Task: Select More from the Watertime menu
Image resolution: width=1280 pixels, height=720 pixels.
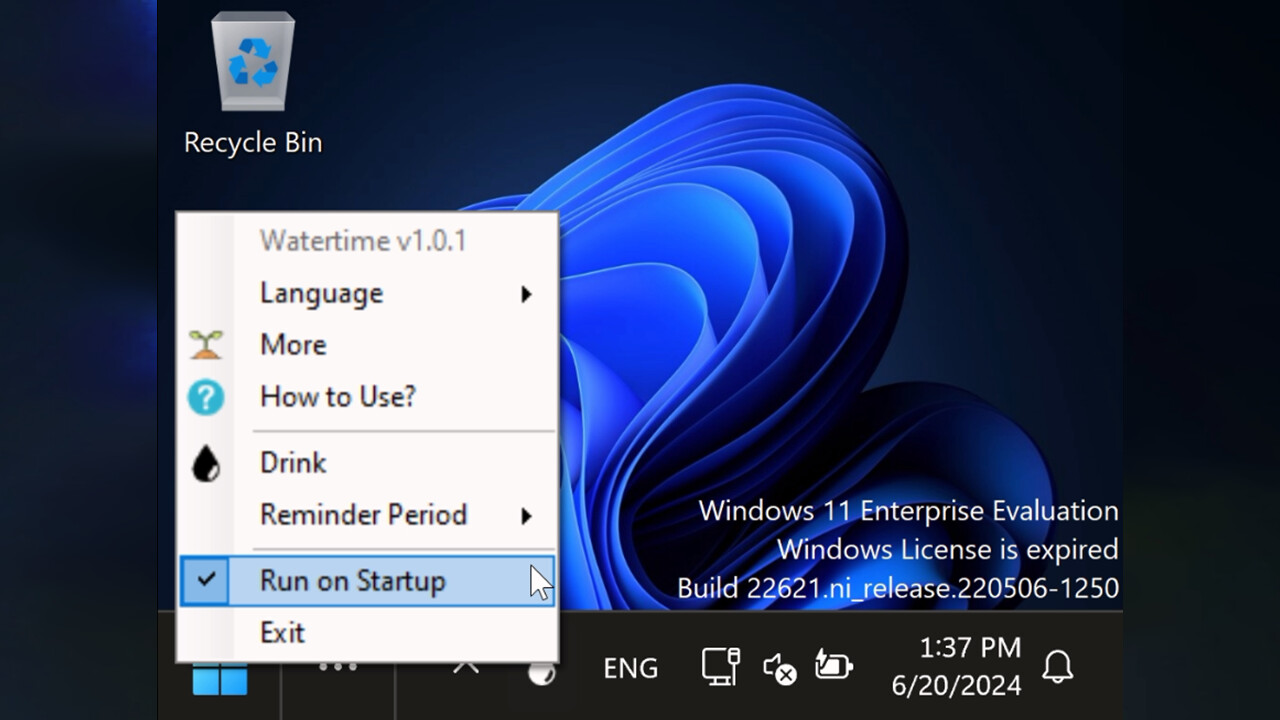Action: click(x=292, y=344)
